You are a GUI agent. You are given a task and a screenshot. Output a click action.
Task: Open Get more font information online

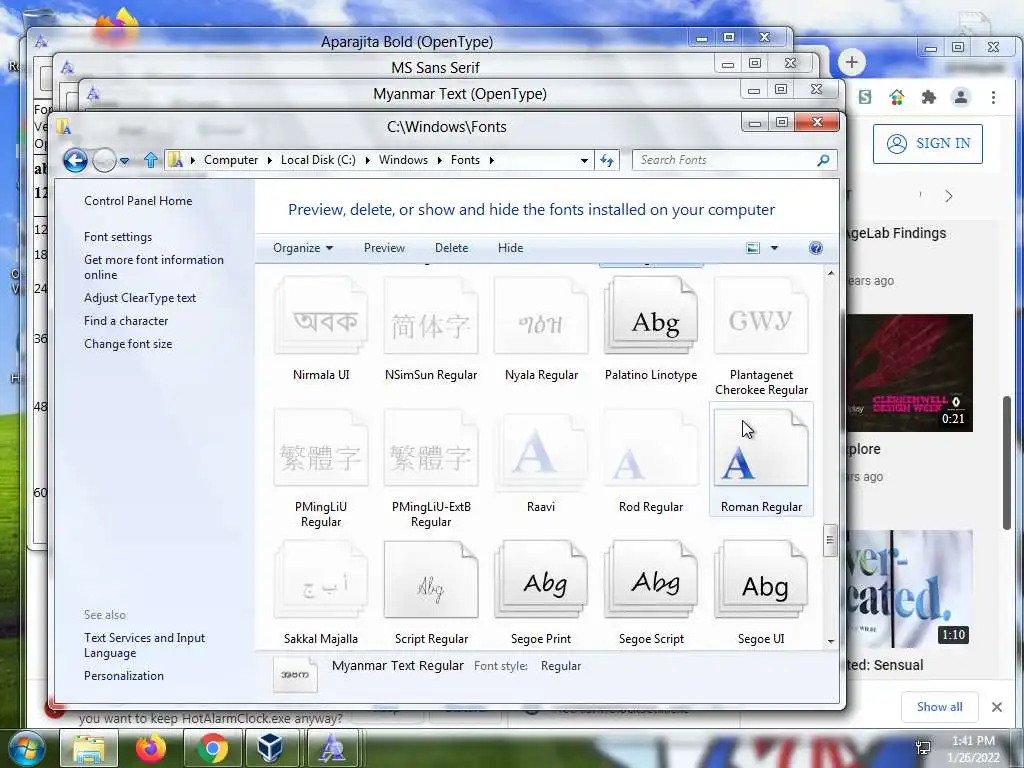153,267
